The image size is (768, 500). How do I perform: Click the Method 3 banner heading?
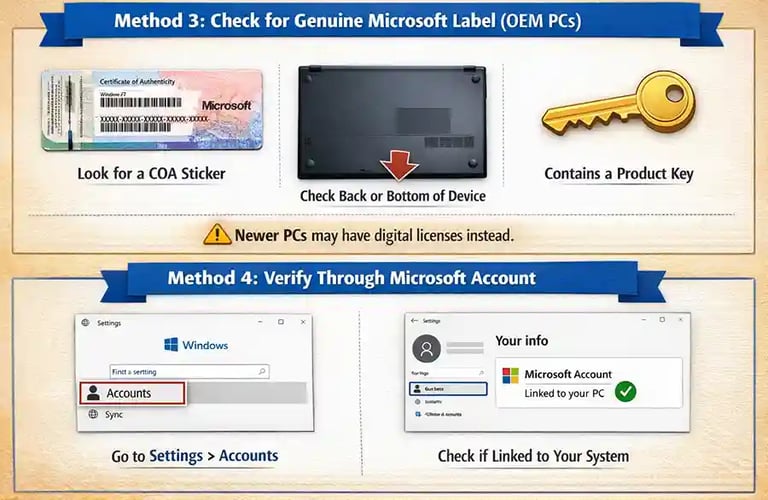348,21
